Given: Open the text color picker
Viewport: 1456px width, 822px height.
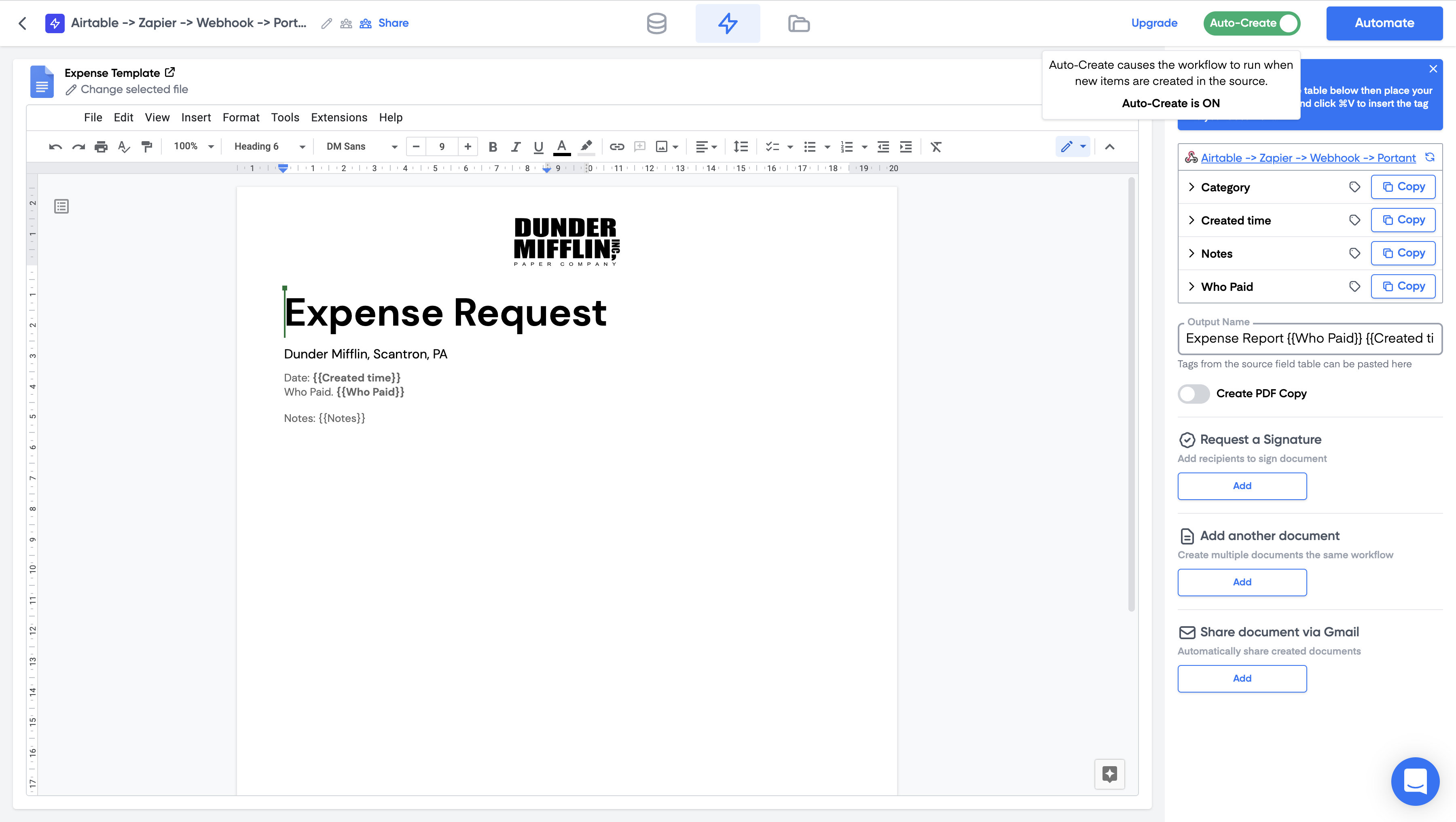Looking at the screenshot, I should (561, 147).
